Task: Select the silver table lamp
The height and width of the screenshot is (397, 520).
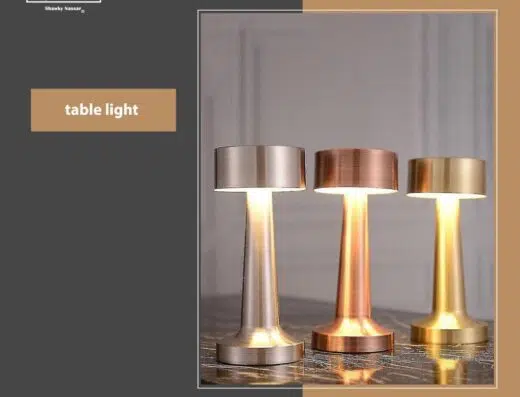Action: click(x=260, y=255)
